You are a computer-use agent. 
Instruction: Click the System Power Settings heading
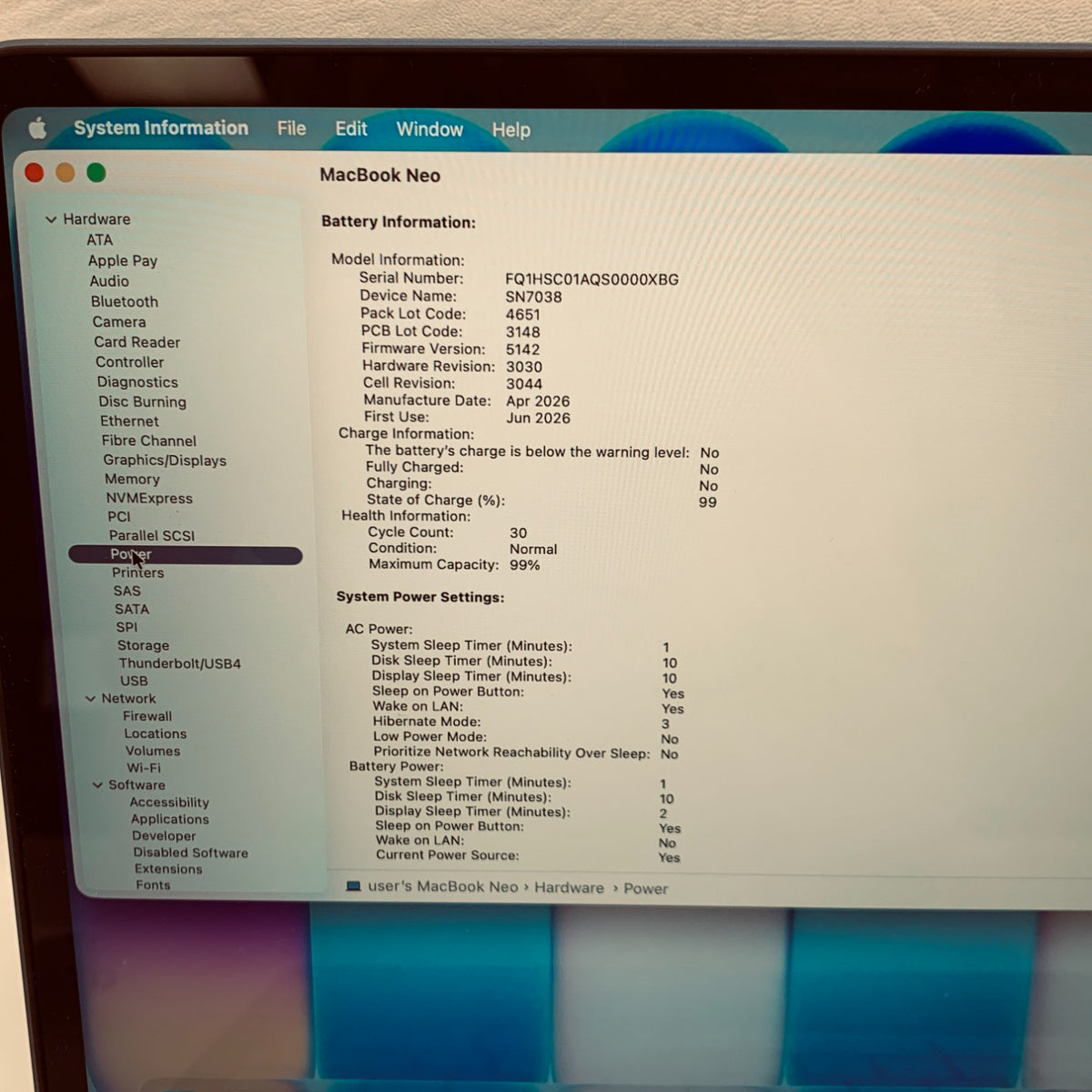(x=420, y=597)
